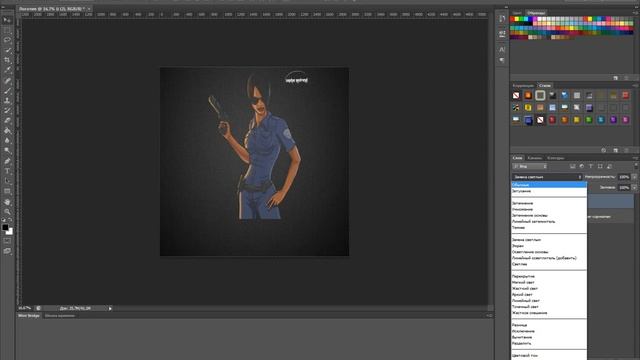Switch to the 'Цвет' tab
The image size is (640, 360).
click(518, 13)
